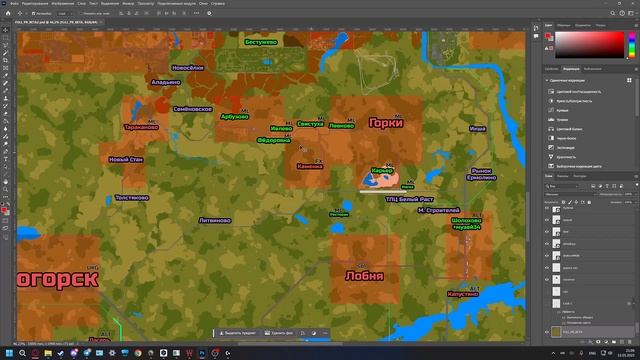Select the Lasso tool

5,45
